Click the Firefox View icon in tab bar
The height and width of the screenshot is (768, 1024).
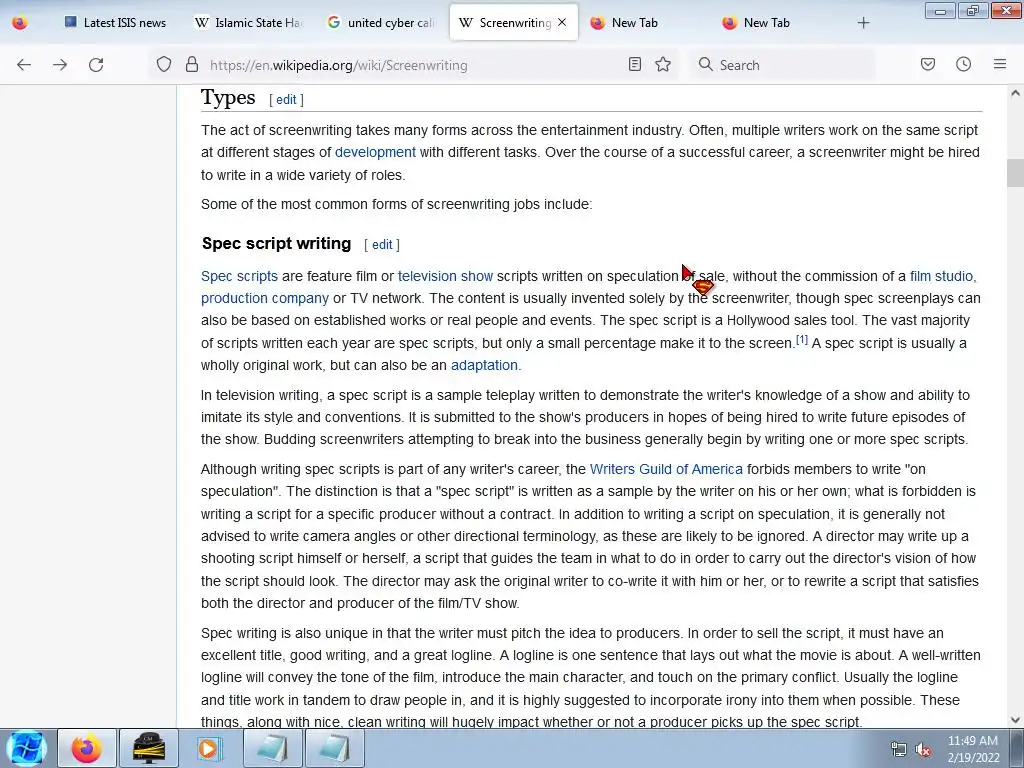click(20, 23)
